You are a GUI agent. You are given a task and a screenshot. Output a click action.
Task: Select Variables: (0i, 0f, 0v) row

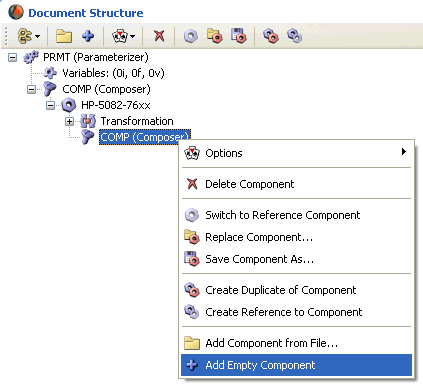click(x=113, y=73)
